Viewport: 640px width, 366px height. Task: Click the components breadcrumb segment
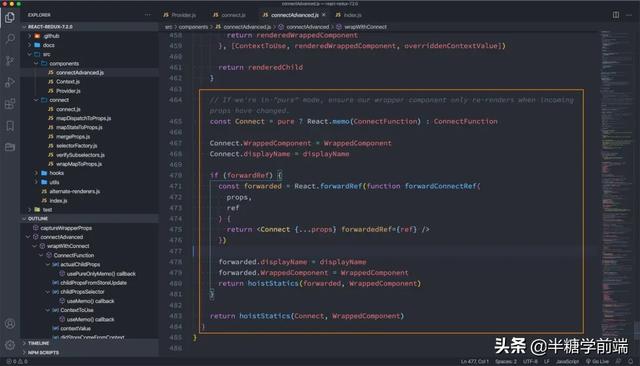193,27
